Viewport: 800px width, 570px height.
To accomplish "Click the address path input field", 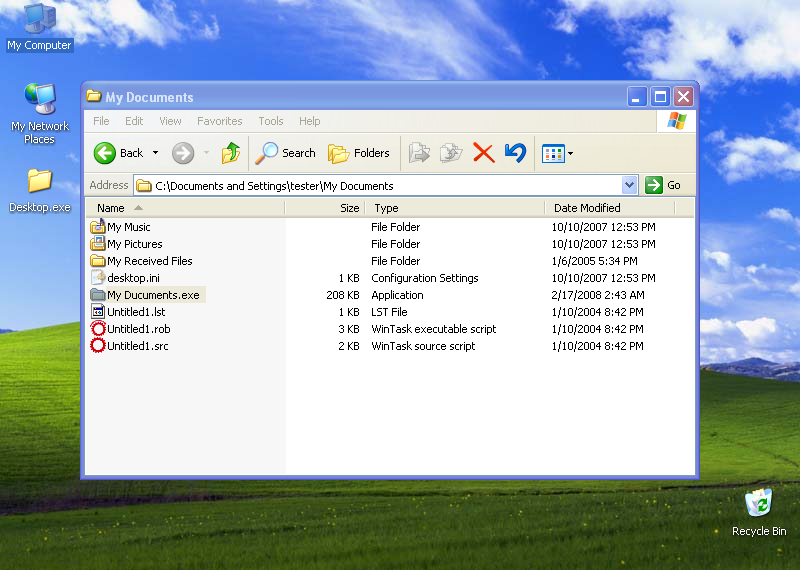I will point(380,185).
